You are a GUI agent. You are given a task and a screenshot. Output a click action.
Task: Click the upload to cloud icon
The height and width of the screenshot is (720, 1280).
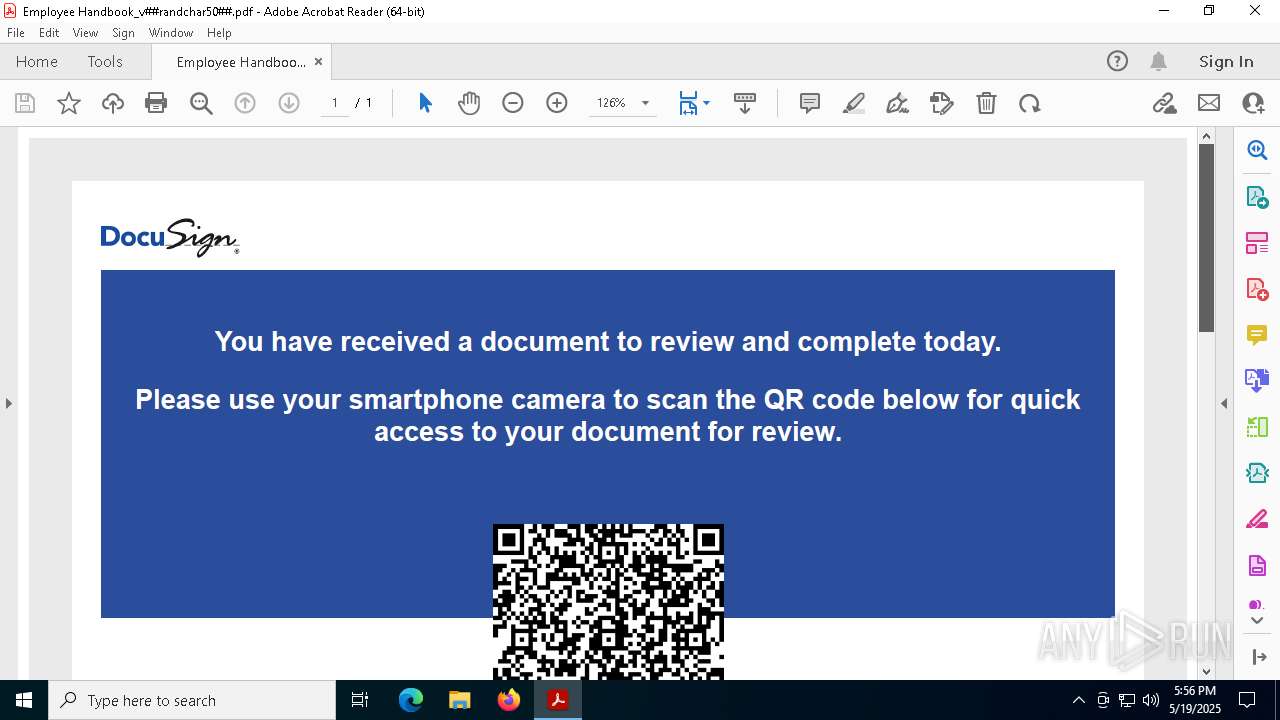point(113,103)
